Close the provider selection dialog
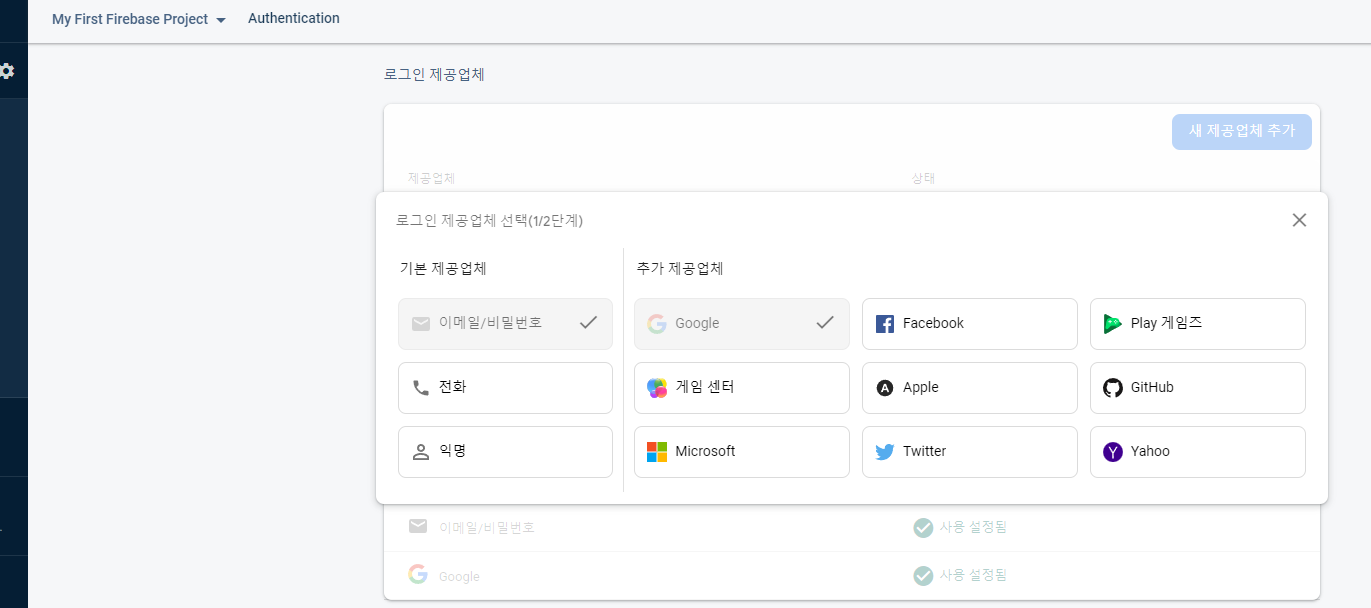Screen dimensions: 1371x608 click(x=1299, y=220)
